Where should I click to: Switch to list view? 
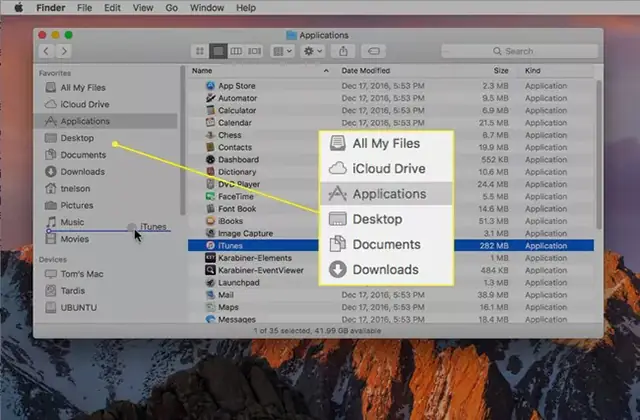click(x=218, y=51)
